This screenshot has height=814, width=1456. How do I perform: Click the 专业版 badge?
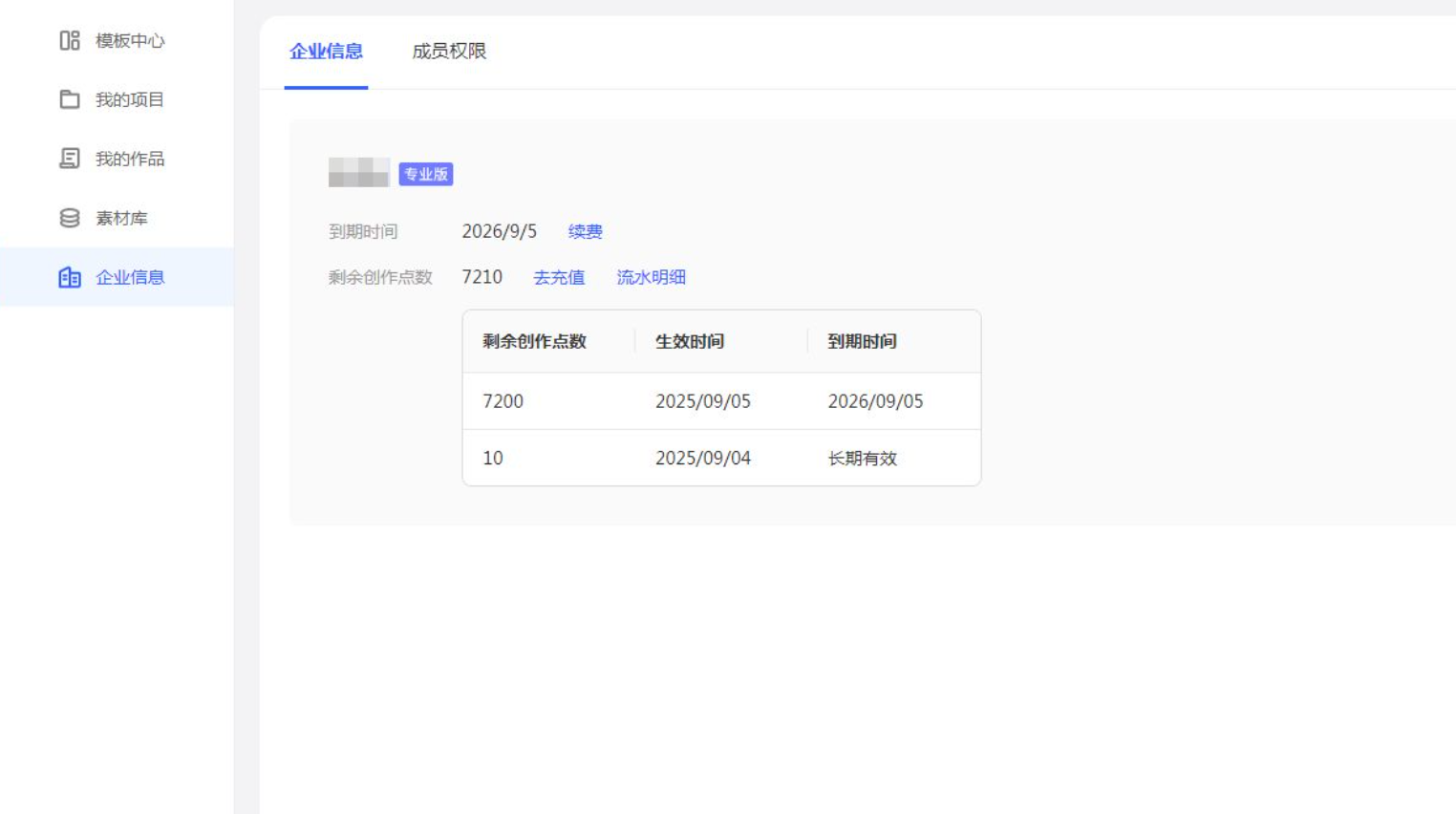click(425, 174)
